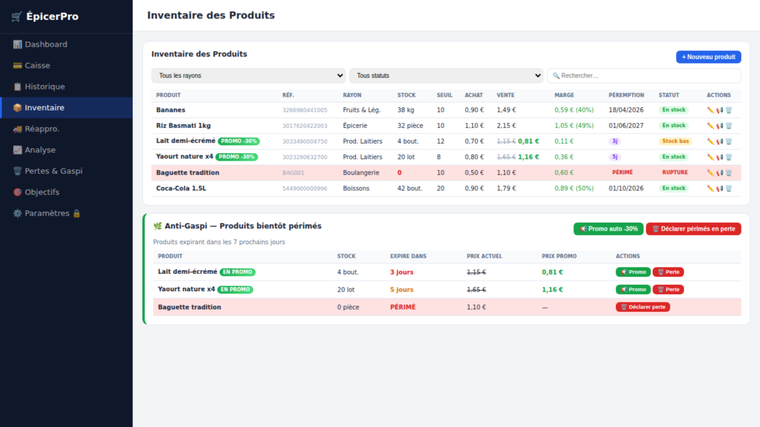Click the '+ Nouveau produit' button
Screen dimensions: 760x427
tap(708, 57)
